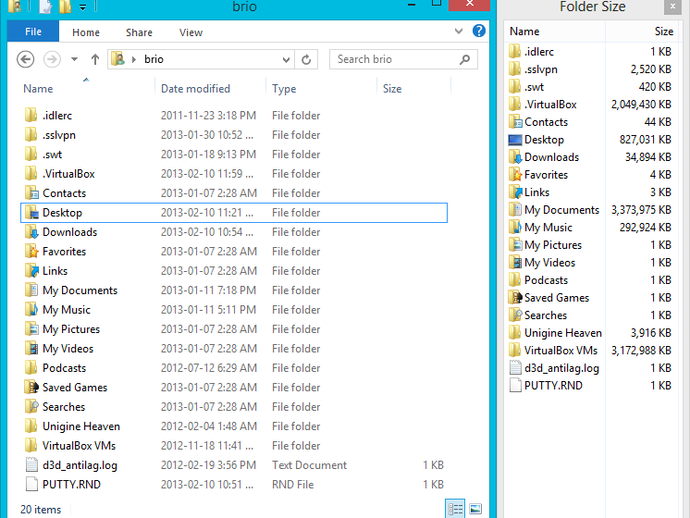Open Quick Access Toolbar customize dropdown

coord(83,7)
